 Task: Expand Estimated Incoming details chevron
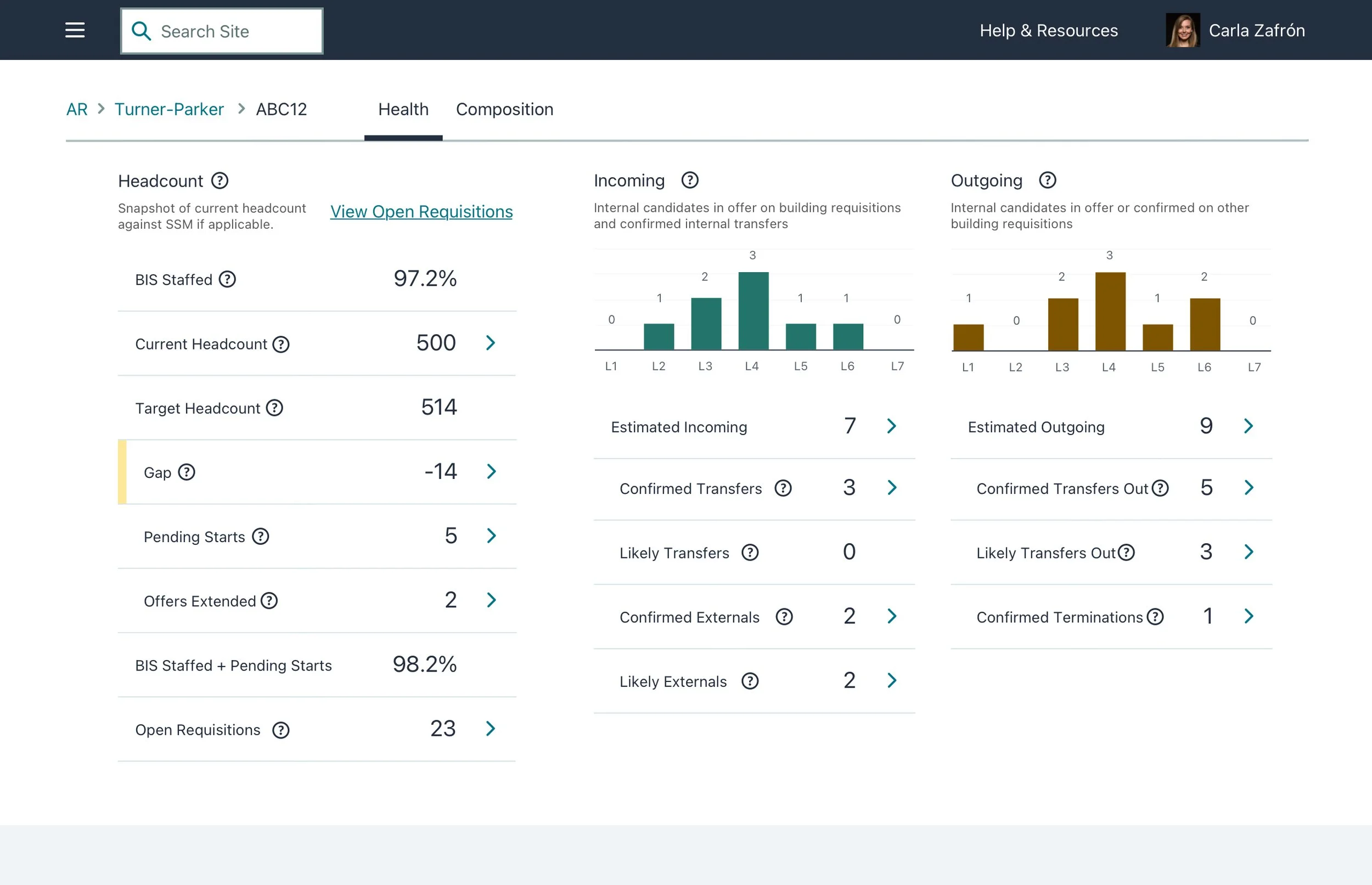[x=891, y=426]
